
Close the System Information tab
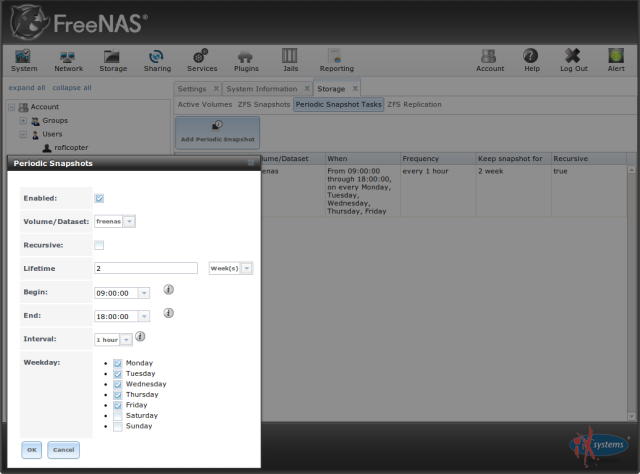pos(307,89)
